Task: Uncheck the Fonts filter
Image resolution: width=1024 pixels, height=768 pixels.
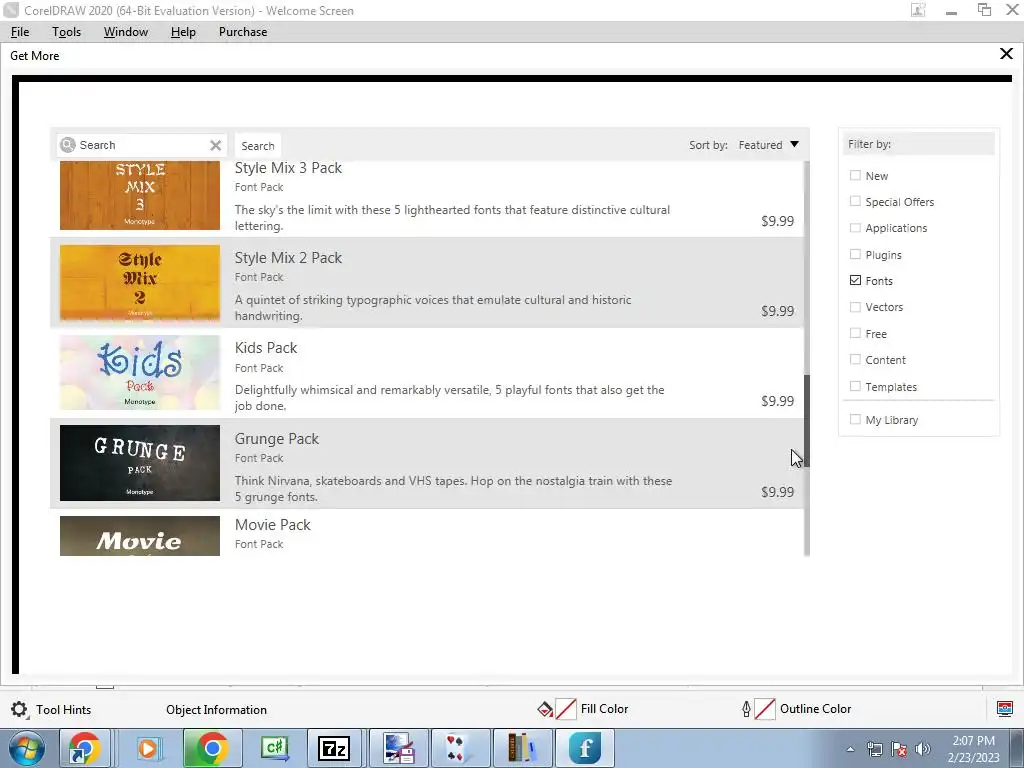Action: coord(855,280)
